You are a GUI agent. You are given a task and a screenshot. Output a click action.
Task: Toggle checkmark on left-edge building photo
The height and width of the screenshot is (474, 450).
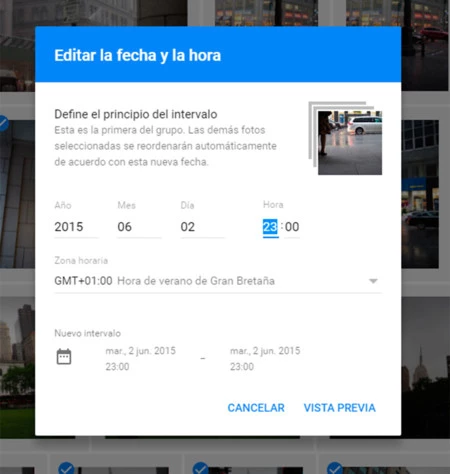(3, 123)
